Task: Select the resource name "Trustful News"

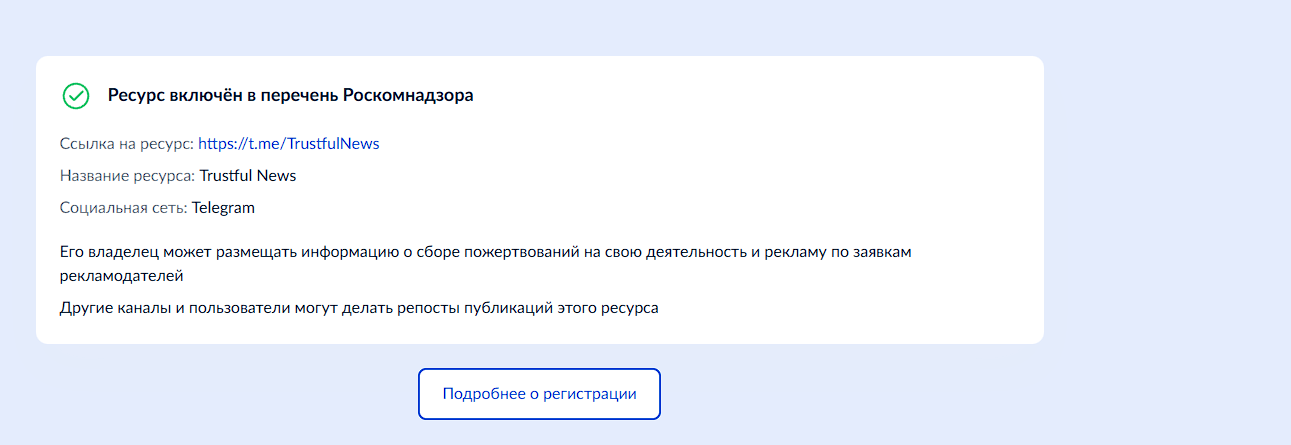Action: [x=248, y=176]
